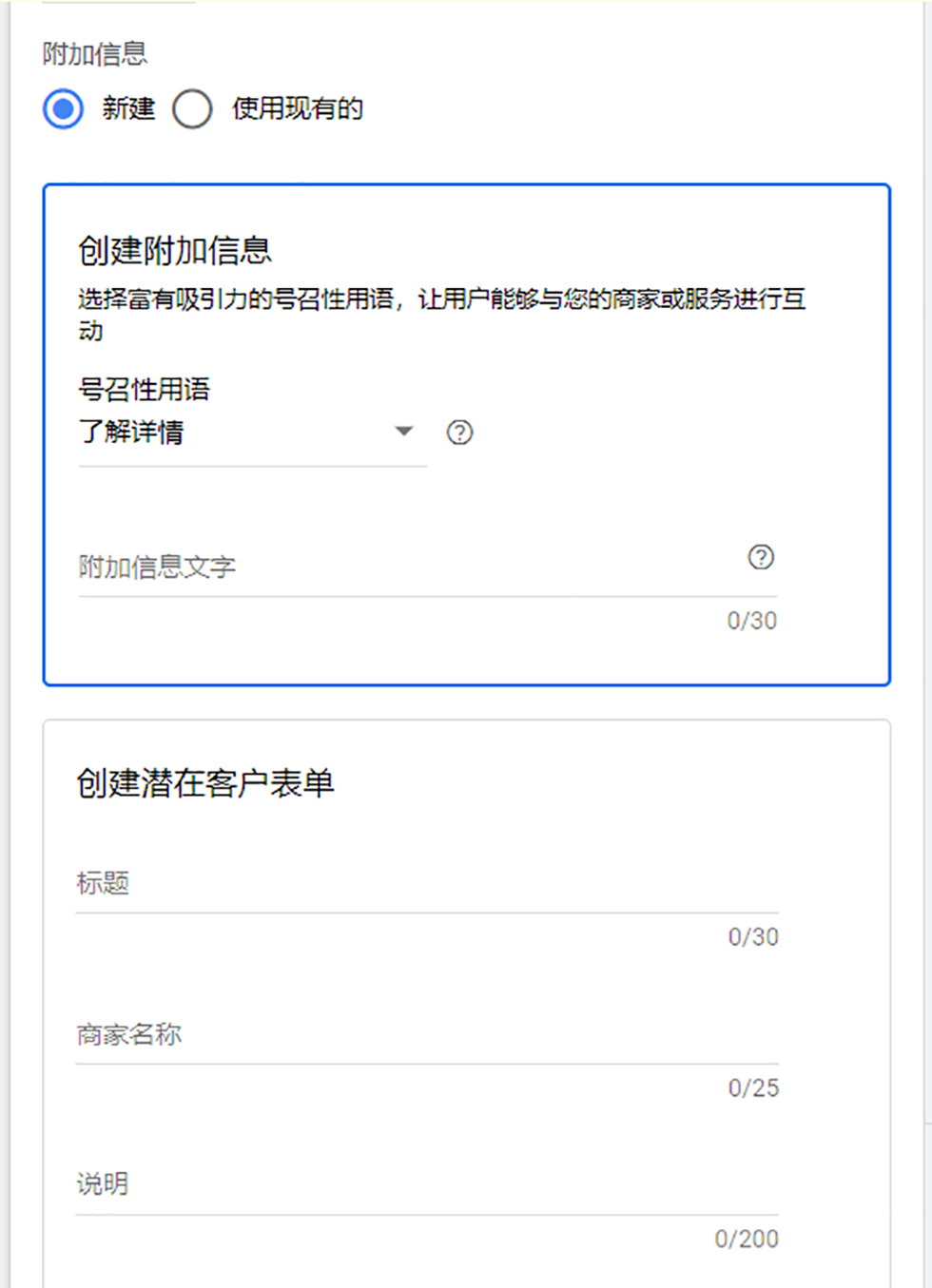The width and height of the screenshot is (932, 1288).
Task: Open help icon for 附加信息文字 field
Action: click(x=761, y=557)
